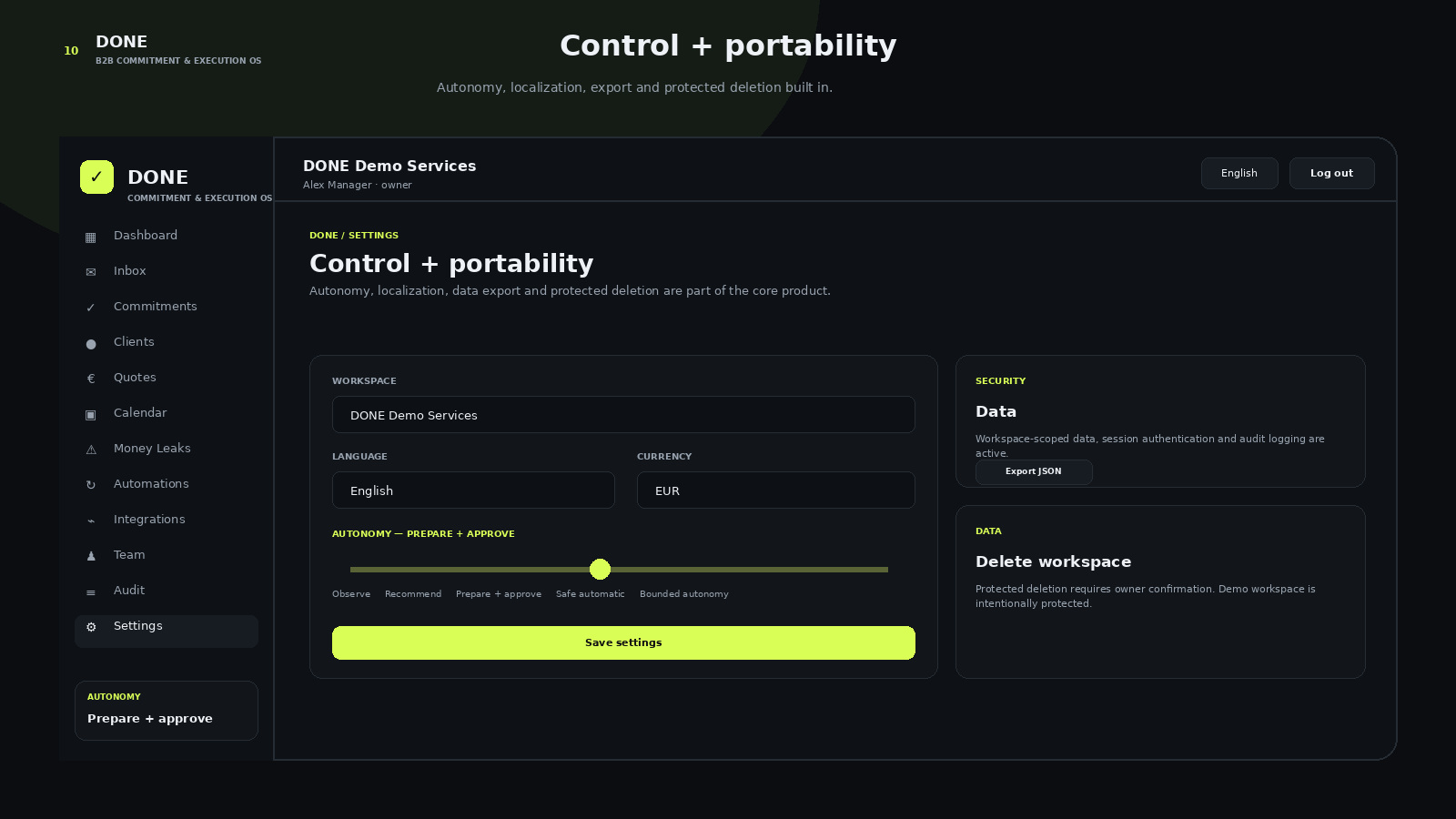
Task: Click the Commitments checkmark icon
Action: click(91, 308)
